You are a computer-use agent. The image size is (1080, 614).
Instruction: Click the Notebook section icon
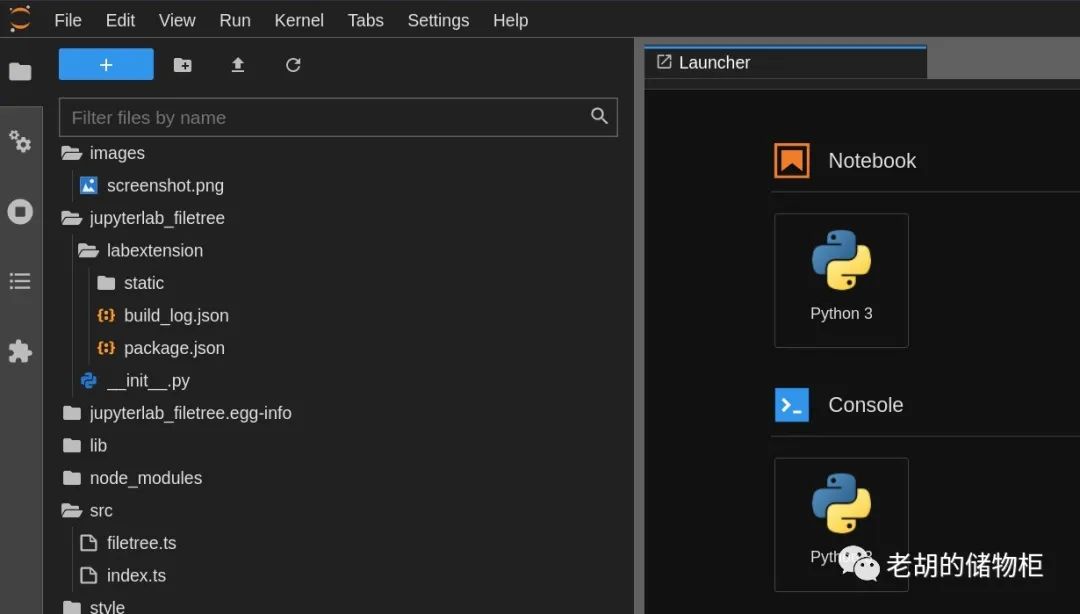point(791,161)
